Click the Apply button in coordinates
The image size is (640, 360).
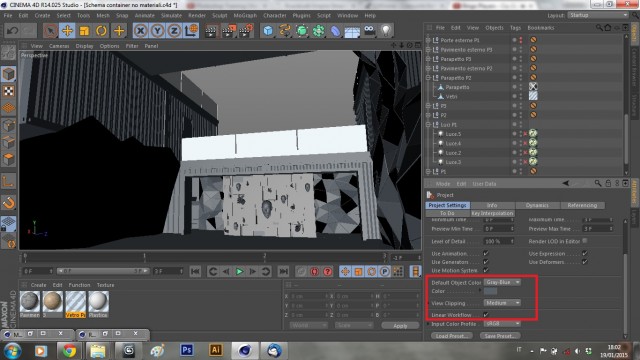pos(400,326)
